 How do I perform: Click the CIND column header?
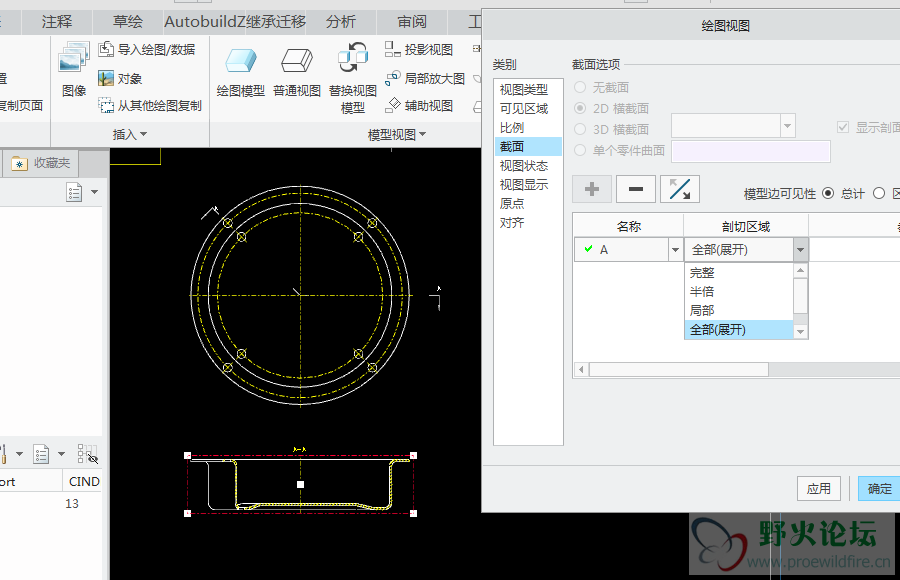coord(84,481)
